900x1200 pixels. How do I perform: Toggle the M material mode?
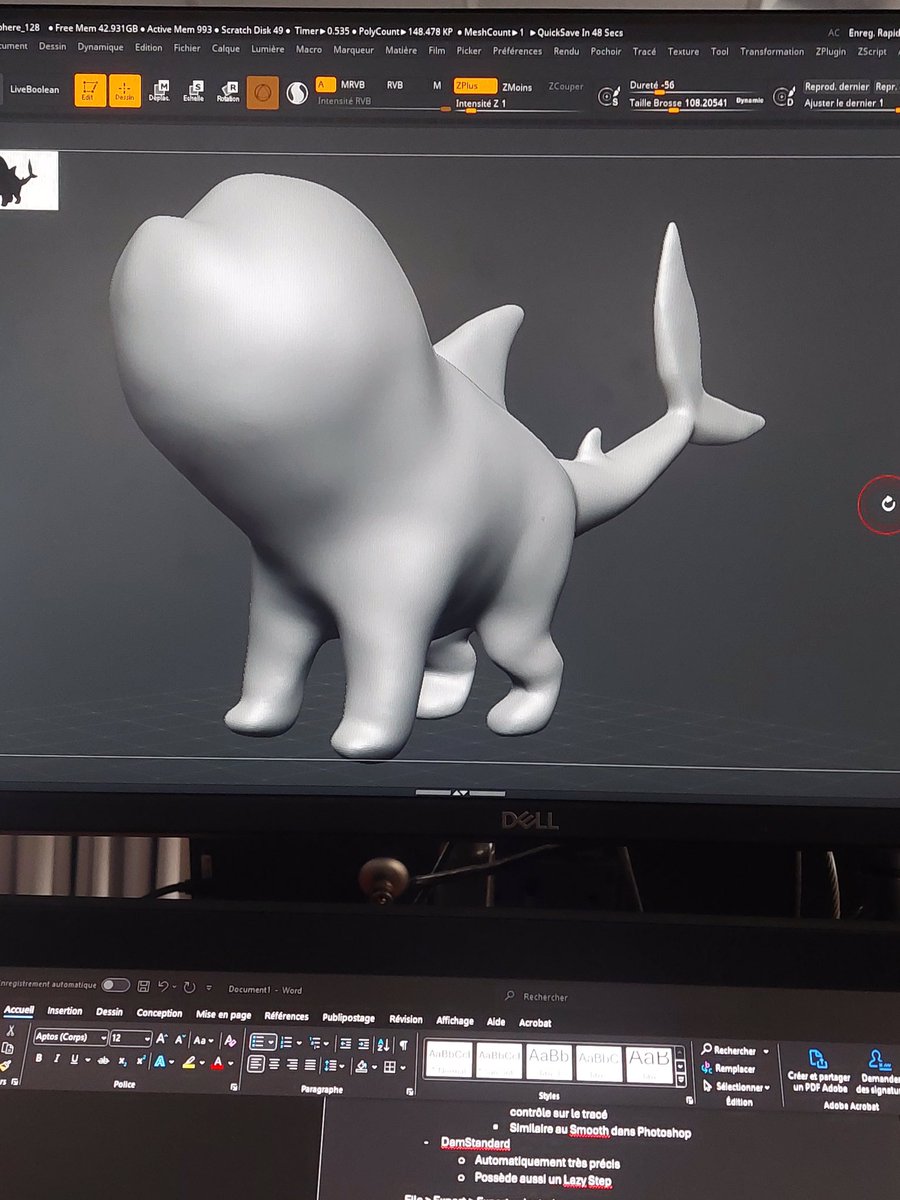pos(437,86)
